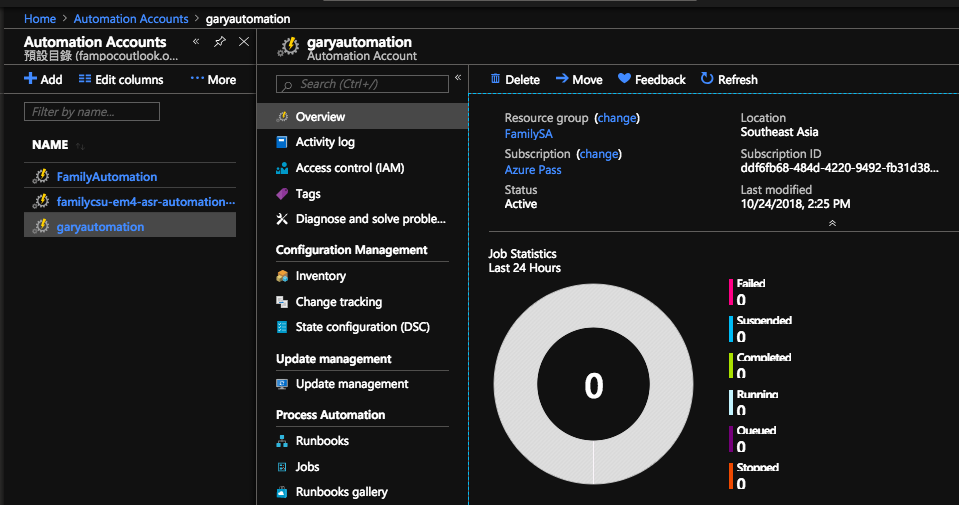
Task: Click the Active status text
Action: pos(520,204)
